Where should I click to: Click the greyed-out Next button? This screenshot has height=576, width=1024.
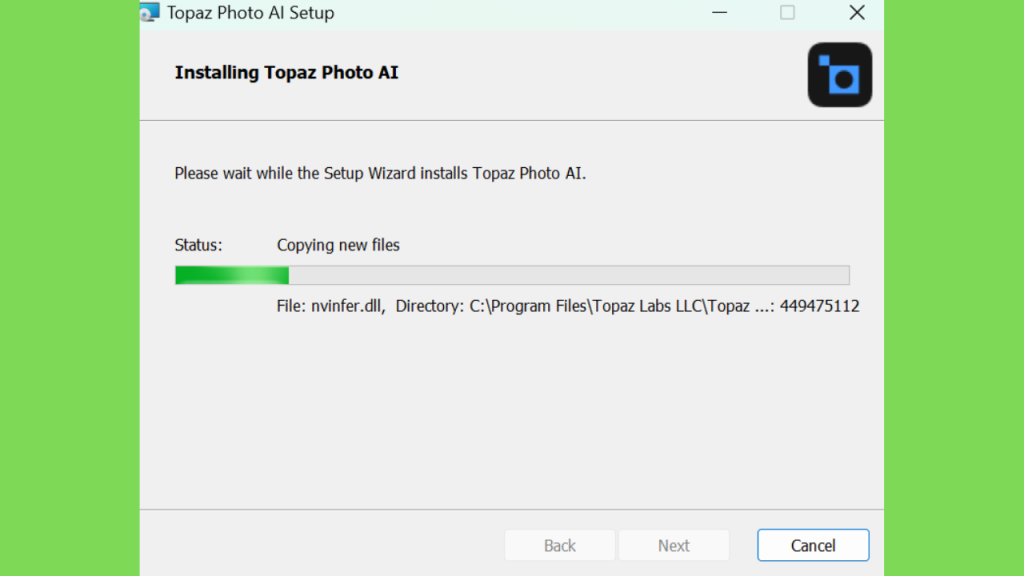coord(673,545)
